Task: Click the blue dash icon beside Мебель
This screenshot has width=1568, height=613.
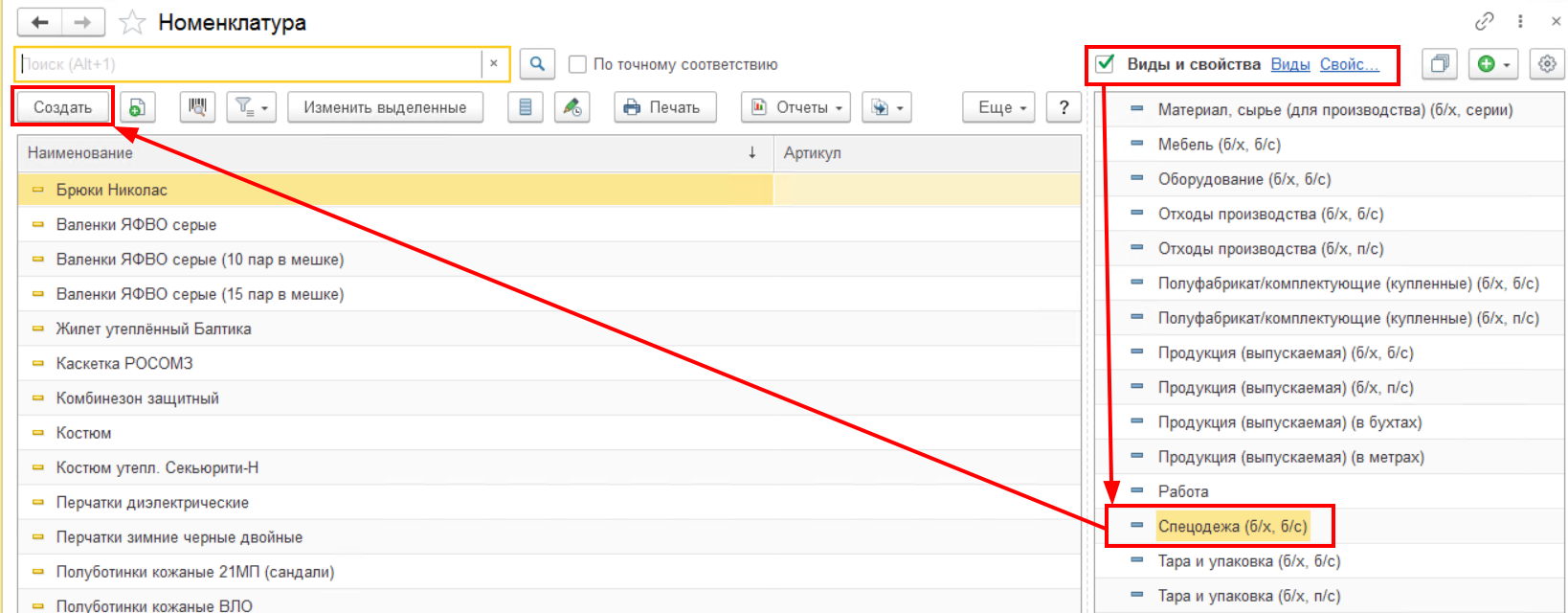Action: pyautogui.click(x=1137, y=144)
